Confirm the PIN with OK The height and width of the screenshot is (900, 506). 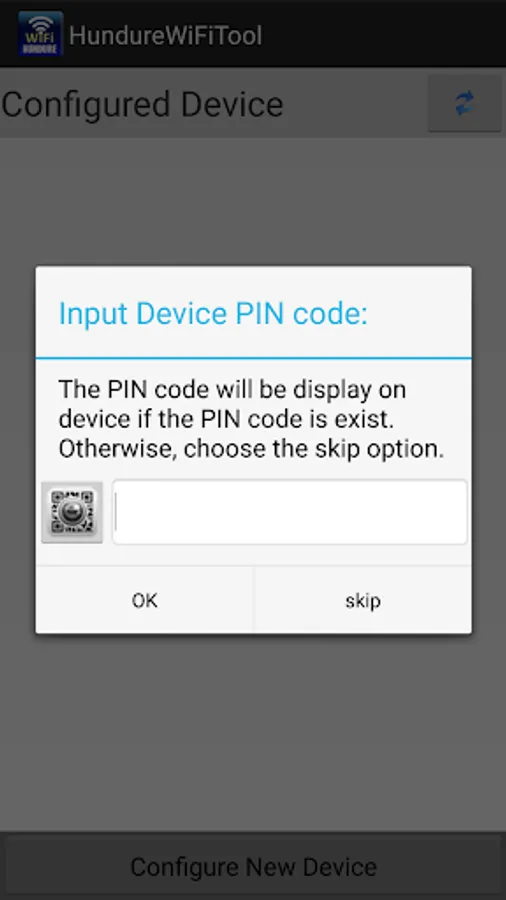tap(144, 600)
